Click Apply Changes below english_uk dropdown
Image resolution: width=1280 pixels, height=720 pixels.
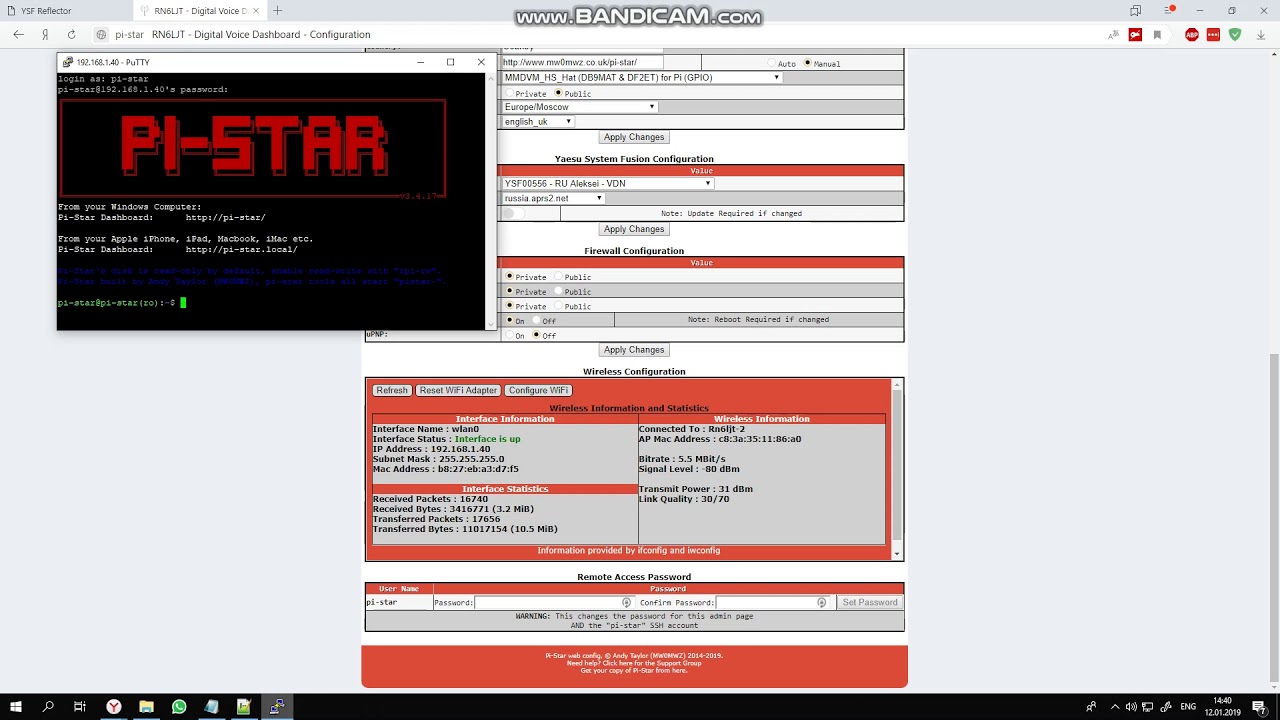[634, 137]
